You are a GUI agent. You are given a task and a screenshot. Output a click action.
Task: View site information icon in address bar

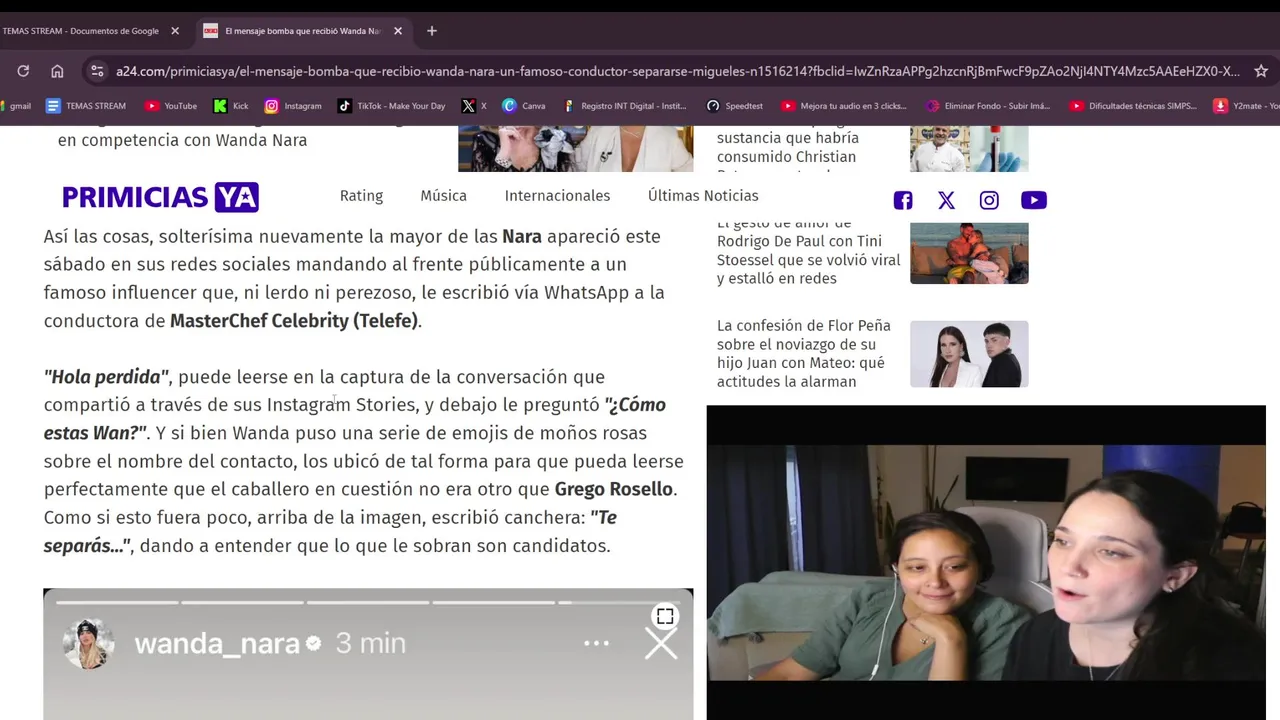[97, 71]
